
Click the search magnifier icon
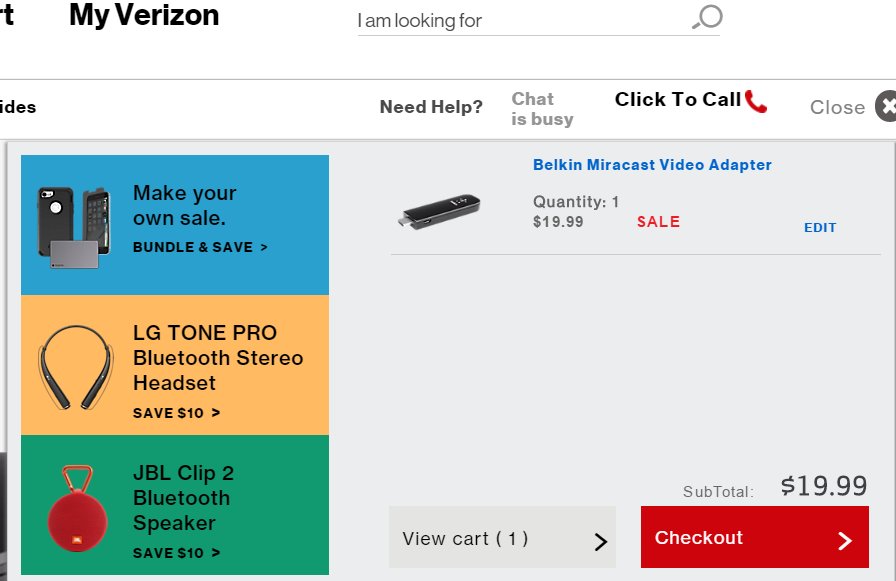coord(707,17)
